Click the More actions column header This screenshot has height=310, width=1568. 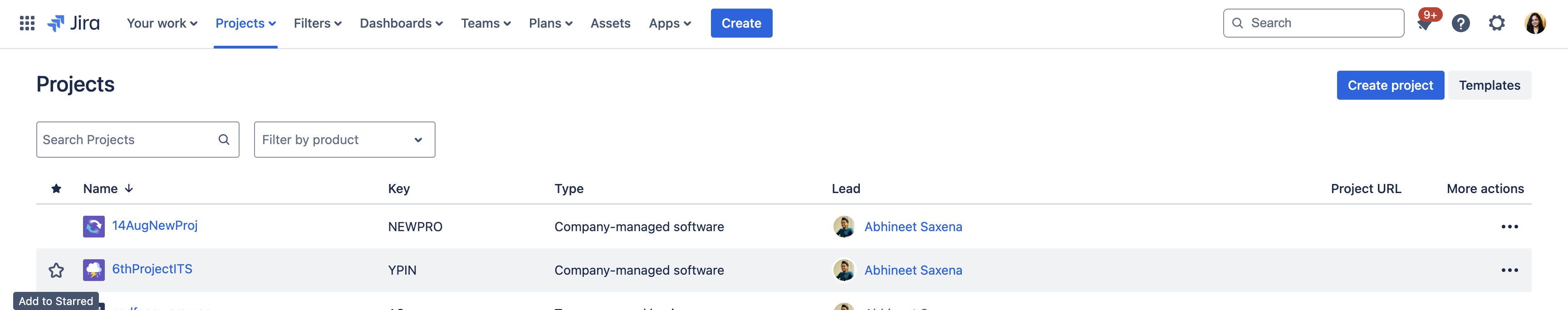tap(1485, 189)
